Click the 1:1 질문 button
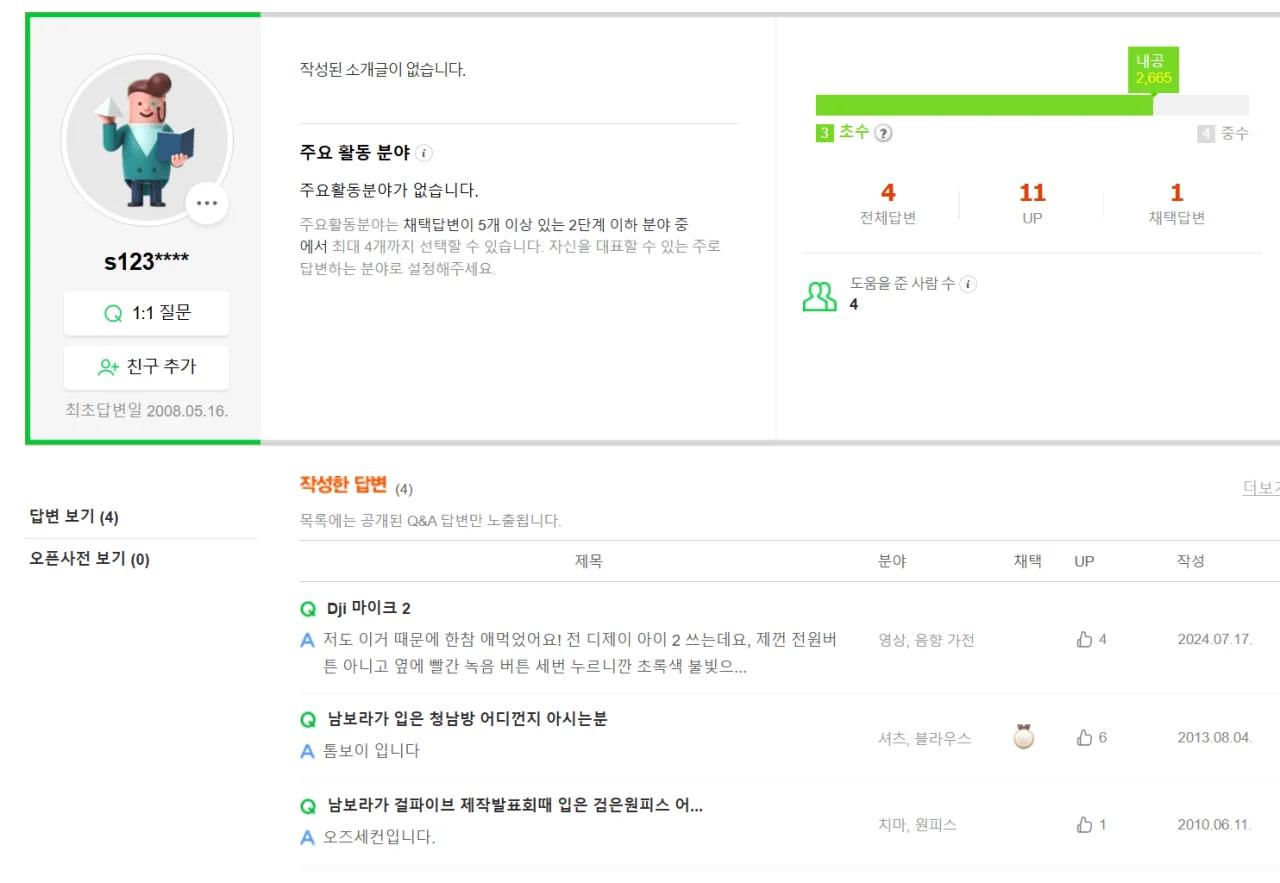The height and width of the screenshot is (883, 1280). point(147,313)
